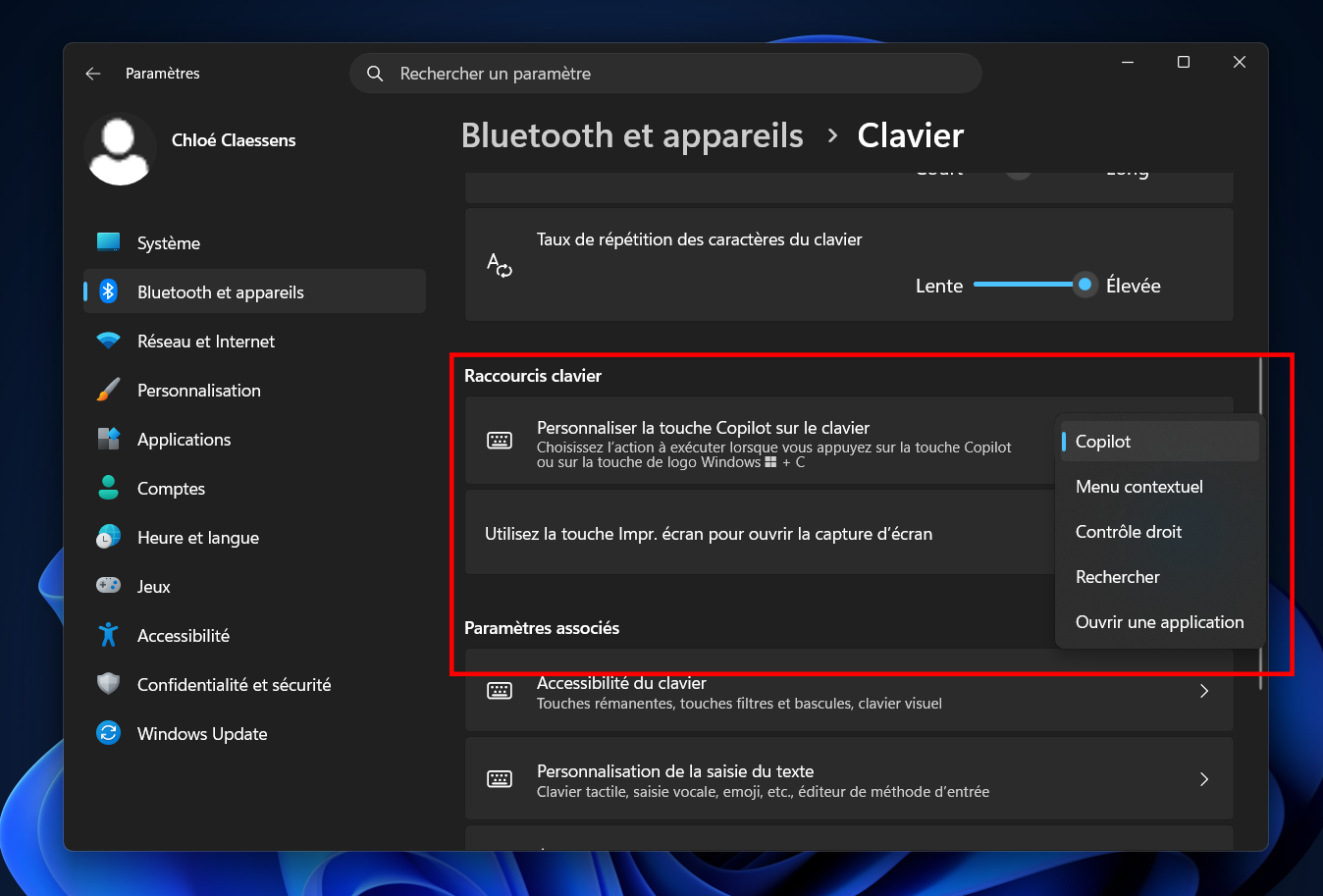Click the character repeat rate icon
This screenshot has height=896, width=1323.
[x=500, y=265]
